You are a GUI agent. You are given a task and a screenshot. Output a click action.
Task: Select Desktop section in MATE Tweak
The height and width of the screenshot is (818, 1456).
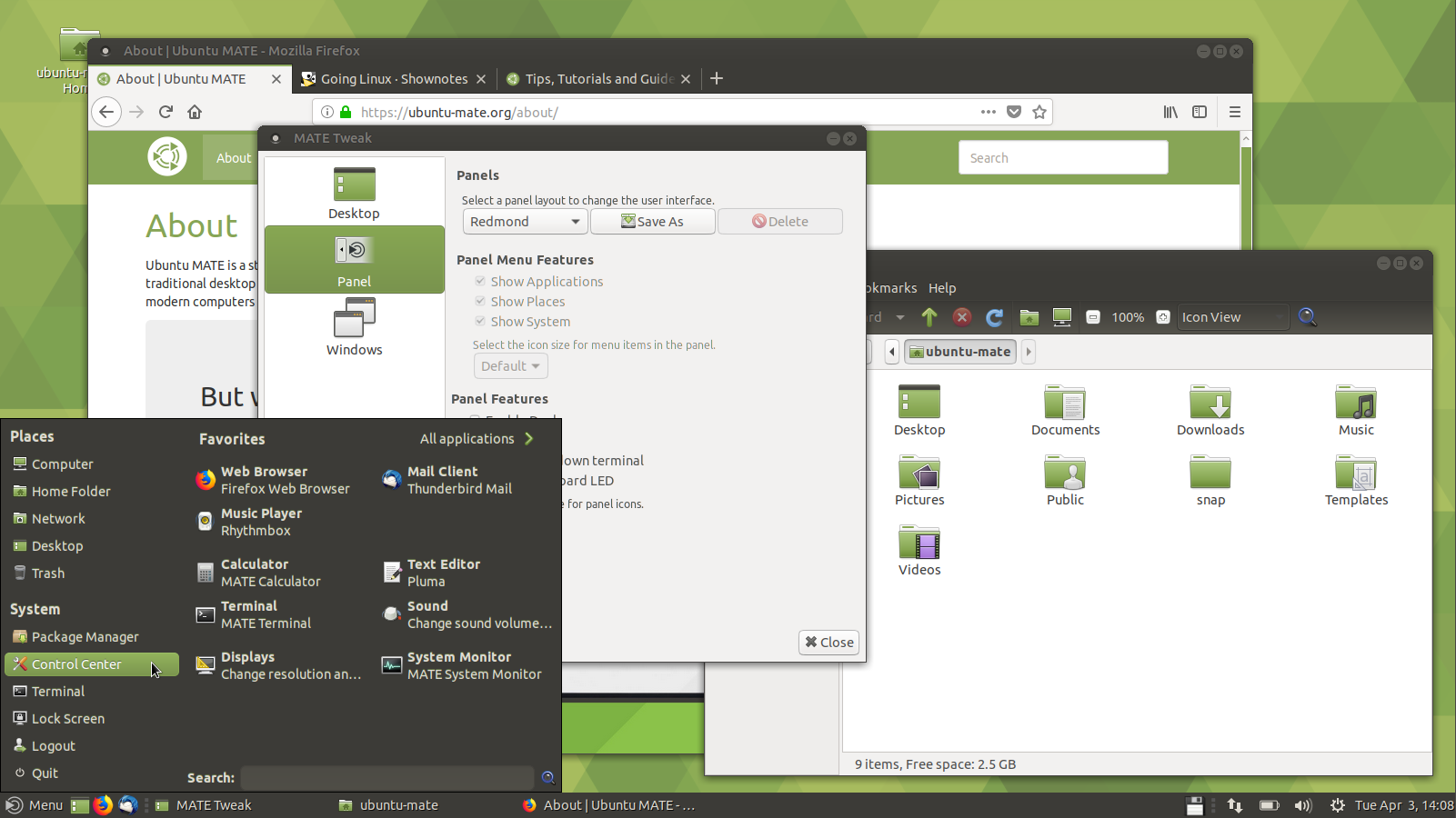click(354, 192)
